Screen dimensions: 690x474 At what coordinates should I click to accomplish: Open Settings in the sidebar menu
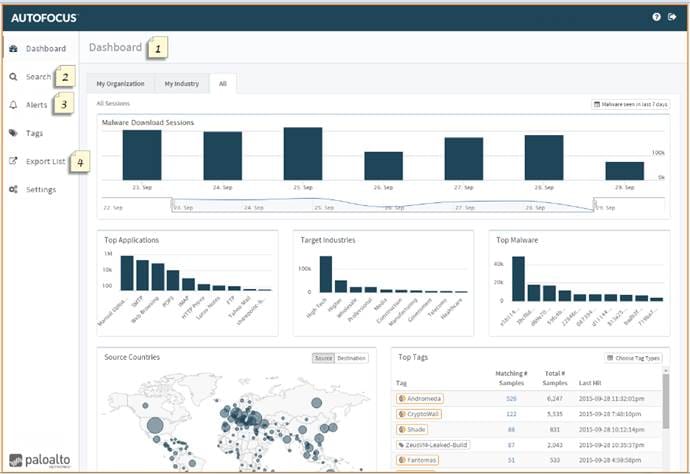pos(41,189)
